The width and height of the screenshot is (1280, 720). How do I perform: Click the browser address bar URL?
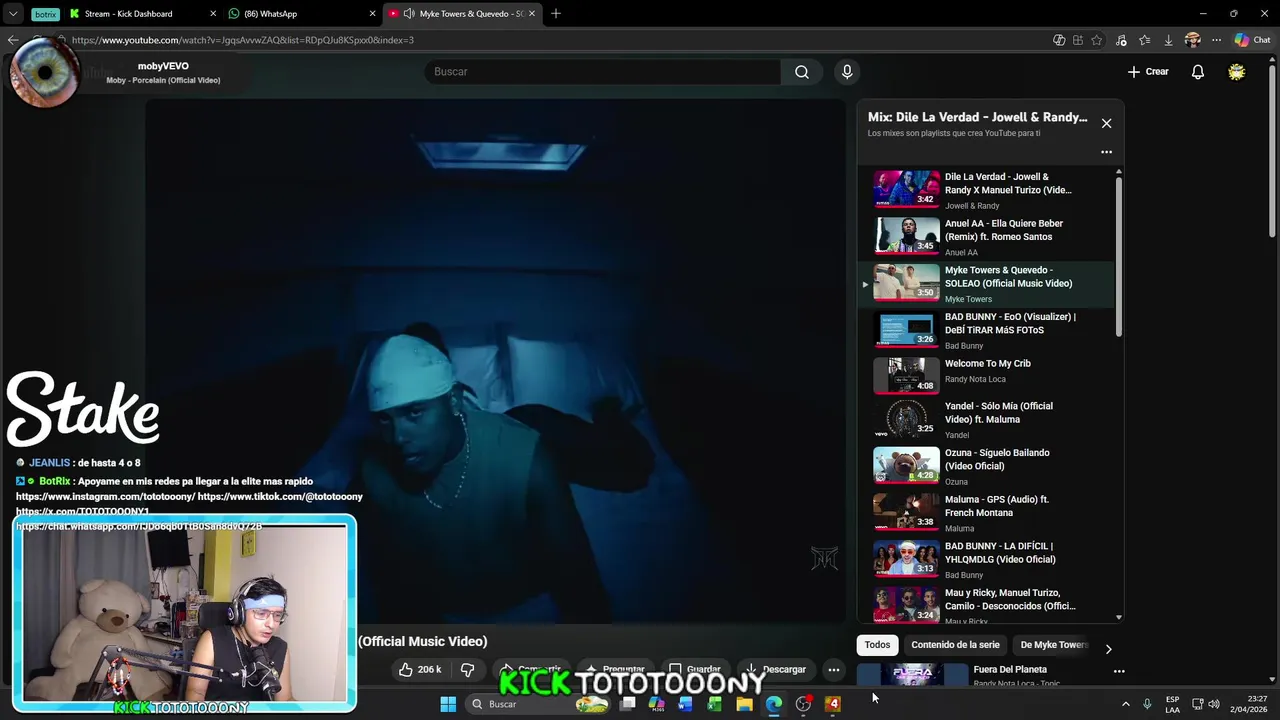pyautogui.click(x=243, y=40)
